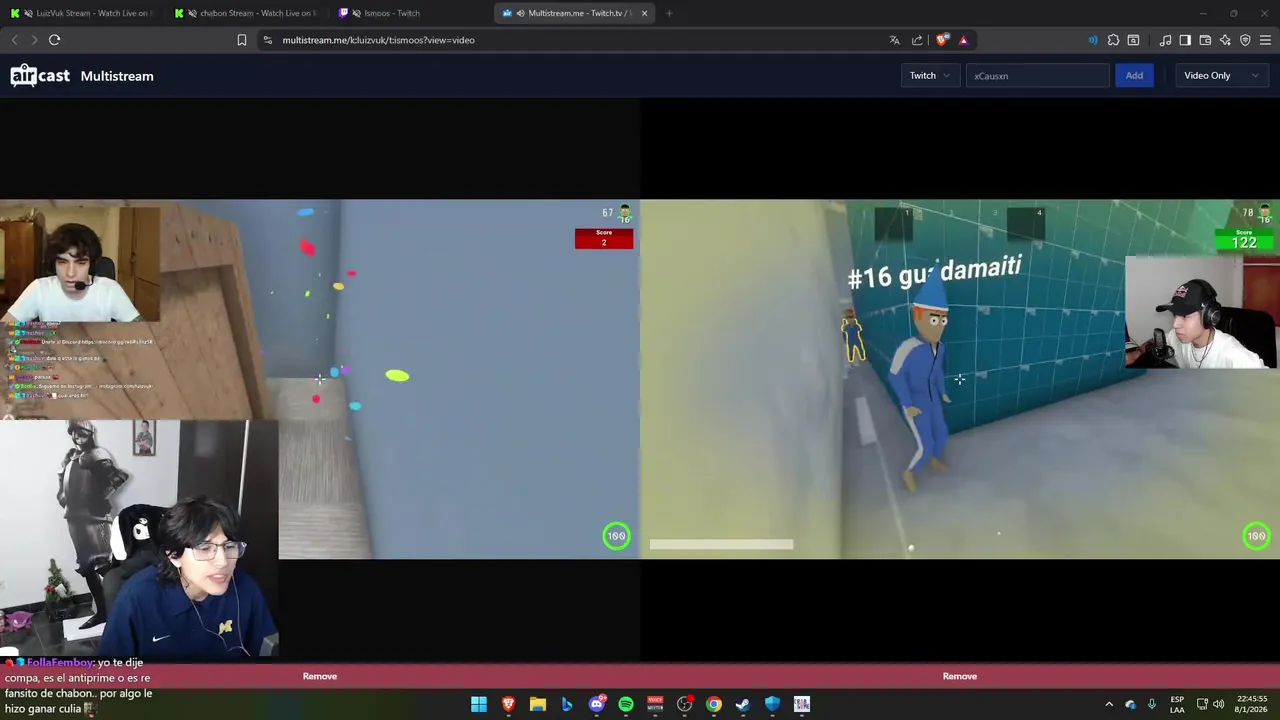This screenshot has height=720, width=1280.
Task: Open Spotify from the taskbar
Action: pos(626,704)
